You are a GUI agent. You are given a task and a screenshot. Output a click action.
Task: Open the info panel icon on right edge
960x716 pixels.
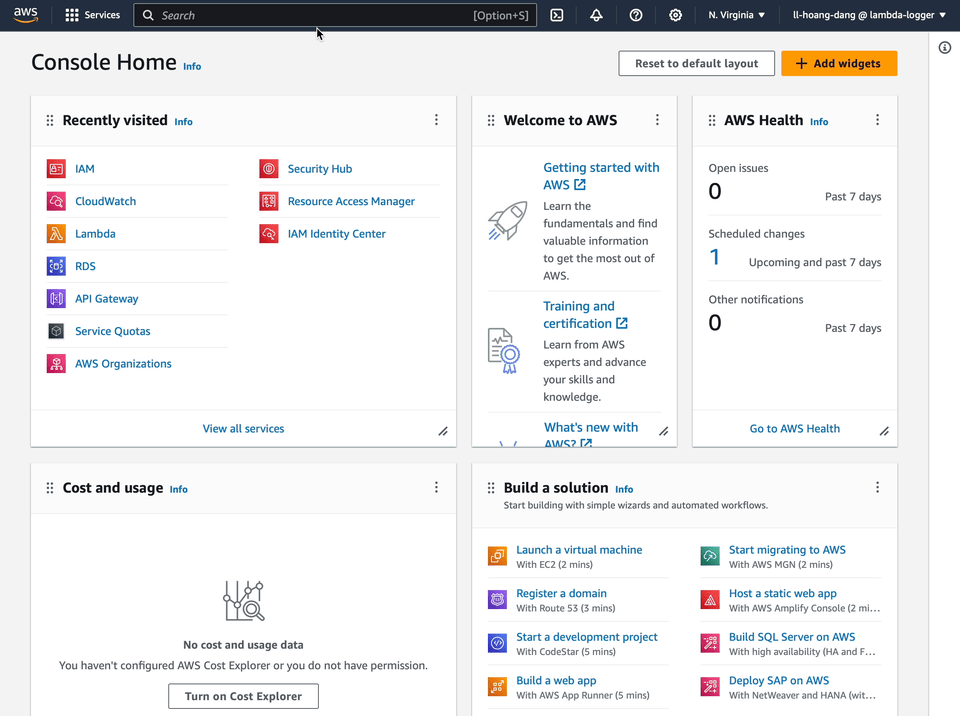[945, 48]
